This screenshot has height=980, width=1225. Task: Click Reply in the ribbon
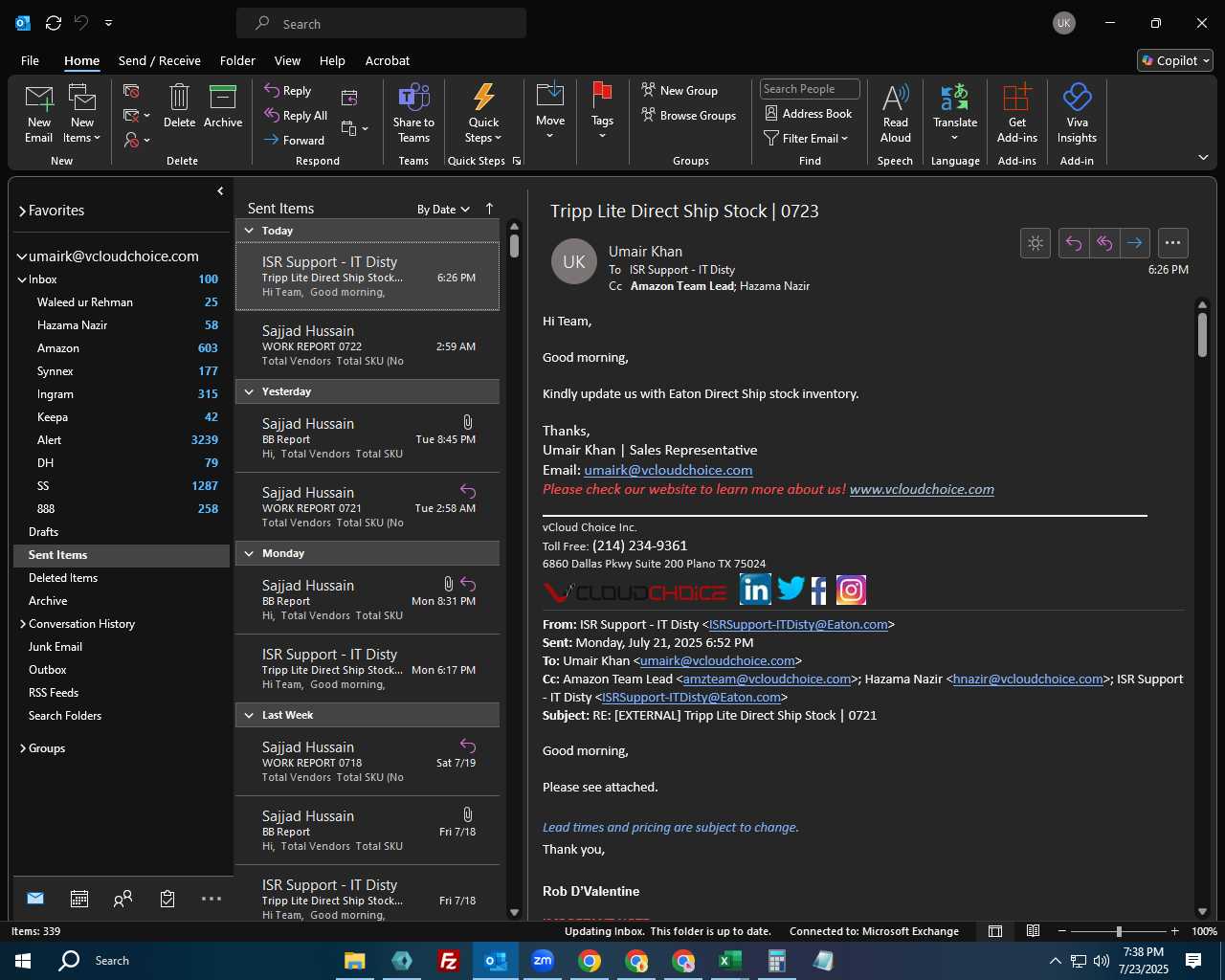tap(288, 91)
